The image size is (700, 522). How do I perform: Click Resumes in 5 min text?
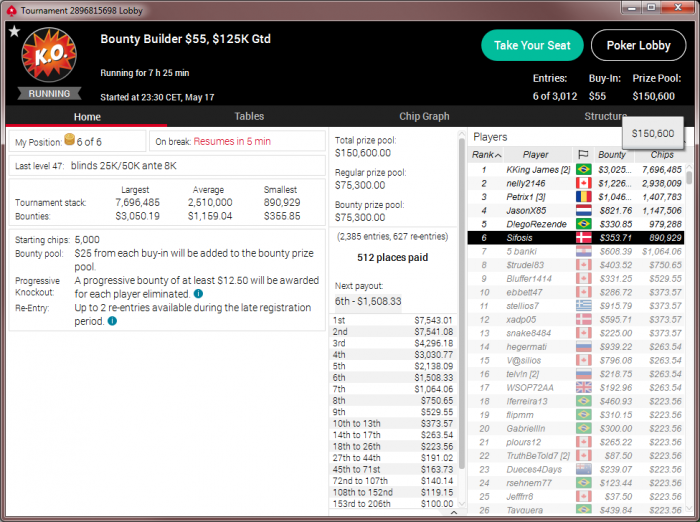click(x=232, y=142)
